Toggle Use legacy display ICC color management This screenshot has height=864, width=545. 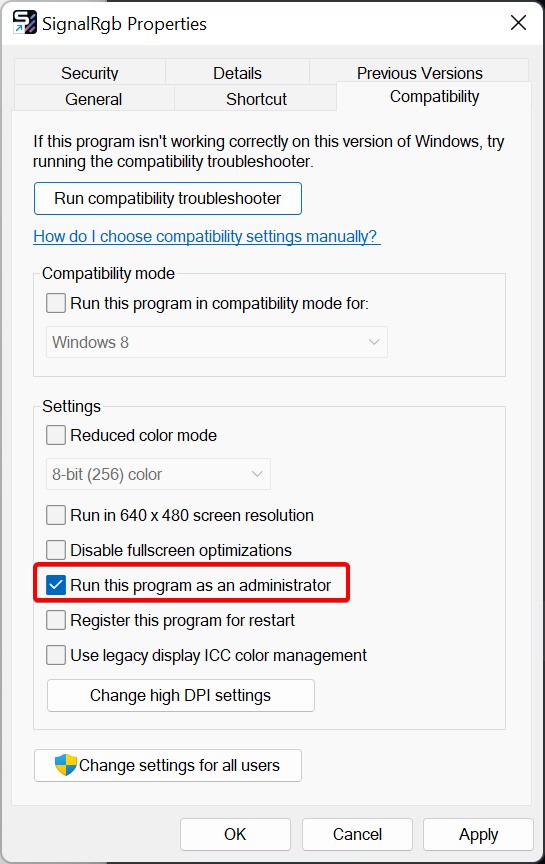pyautogui.click(x=56, y=655)
